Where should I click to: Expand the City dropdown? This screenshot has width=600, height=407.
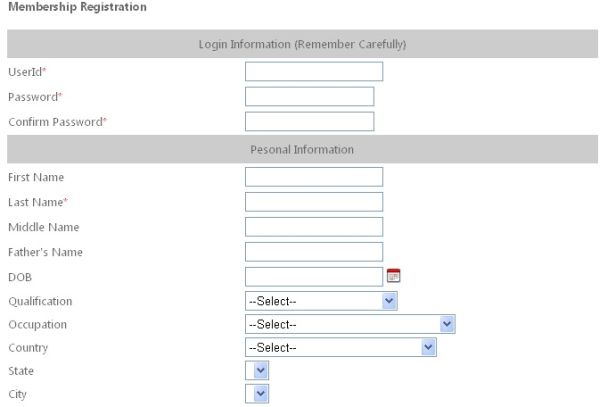point(257,394)
